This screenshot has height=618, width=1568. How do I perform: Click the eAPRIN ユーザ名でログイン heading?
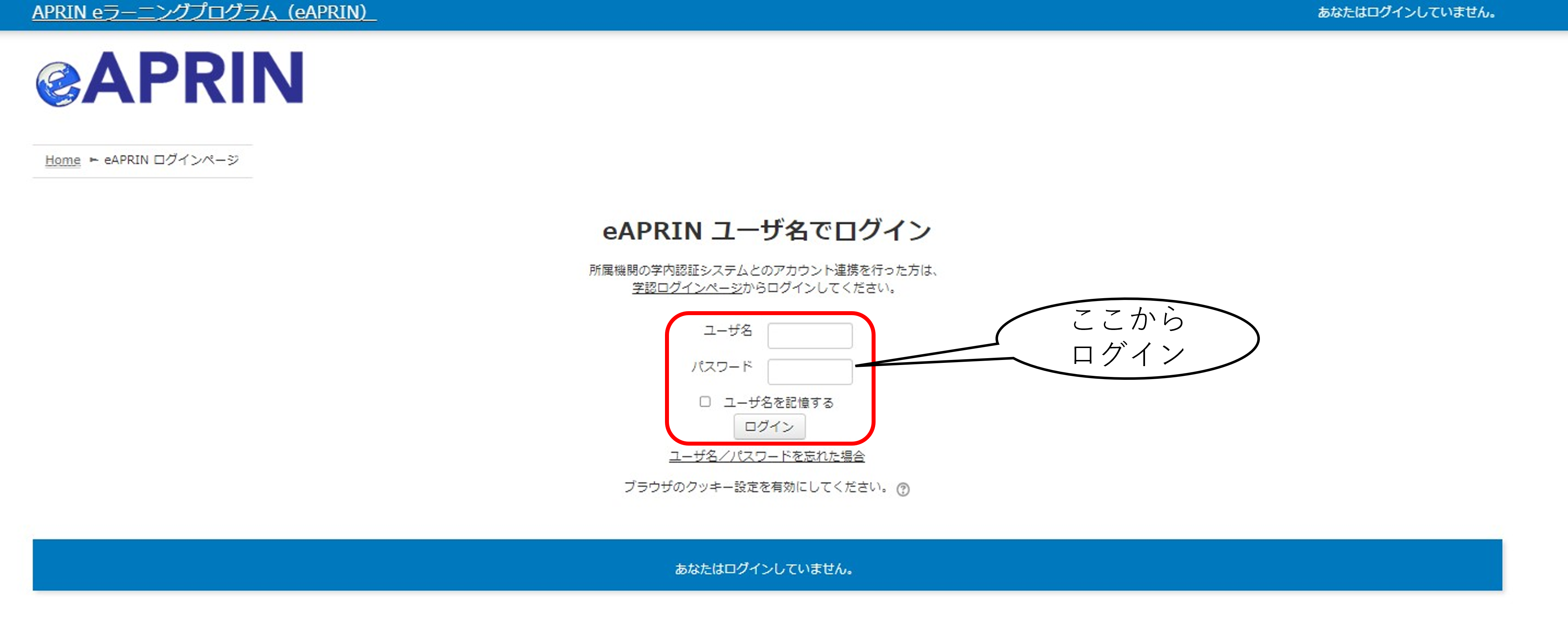pyautogui.click(x=766, y=230)
